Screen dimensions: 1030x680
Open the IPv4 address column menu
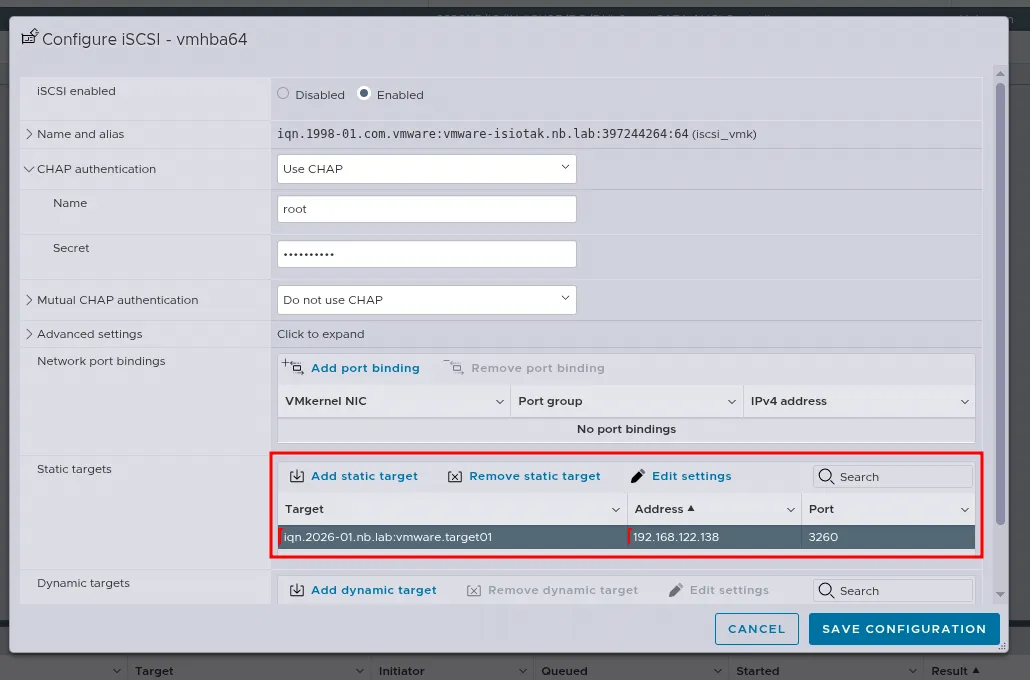click(x=965, y=401)
